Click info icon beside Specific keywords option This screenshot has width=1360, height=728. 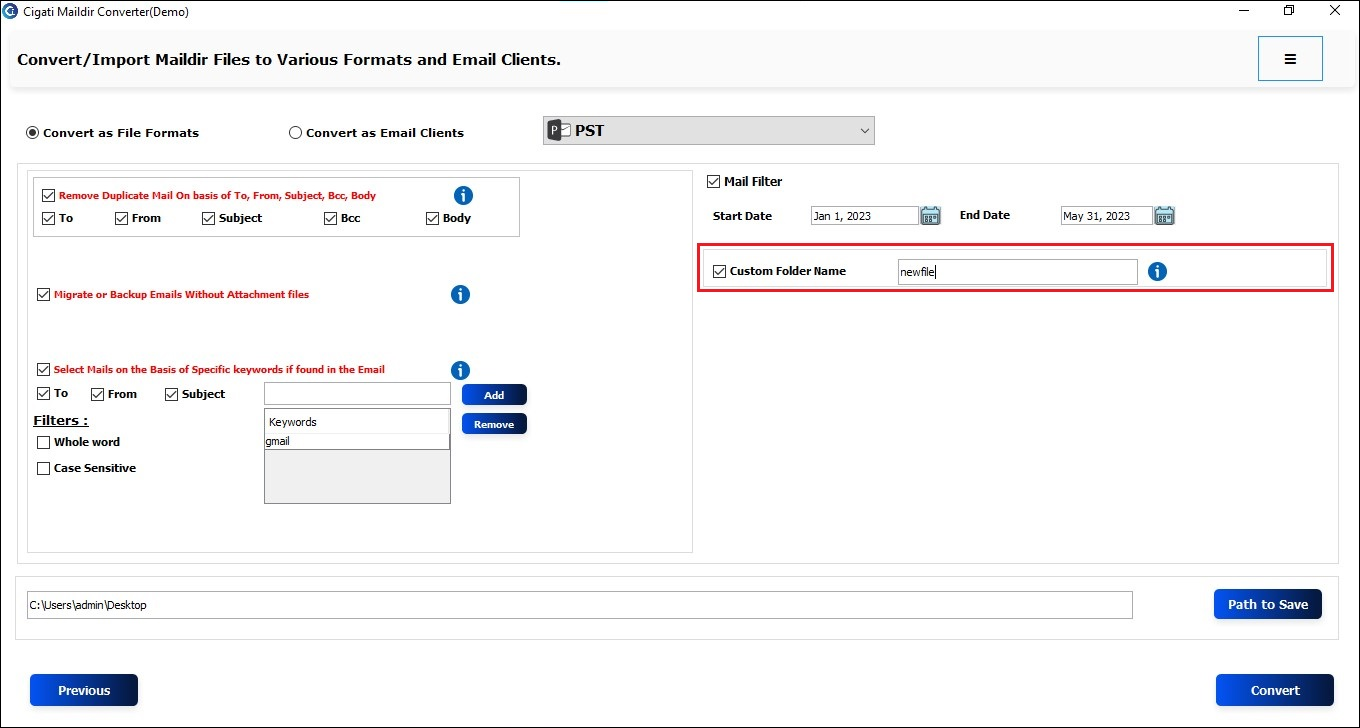click(460, 370)
